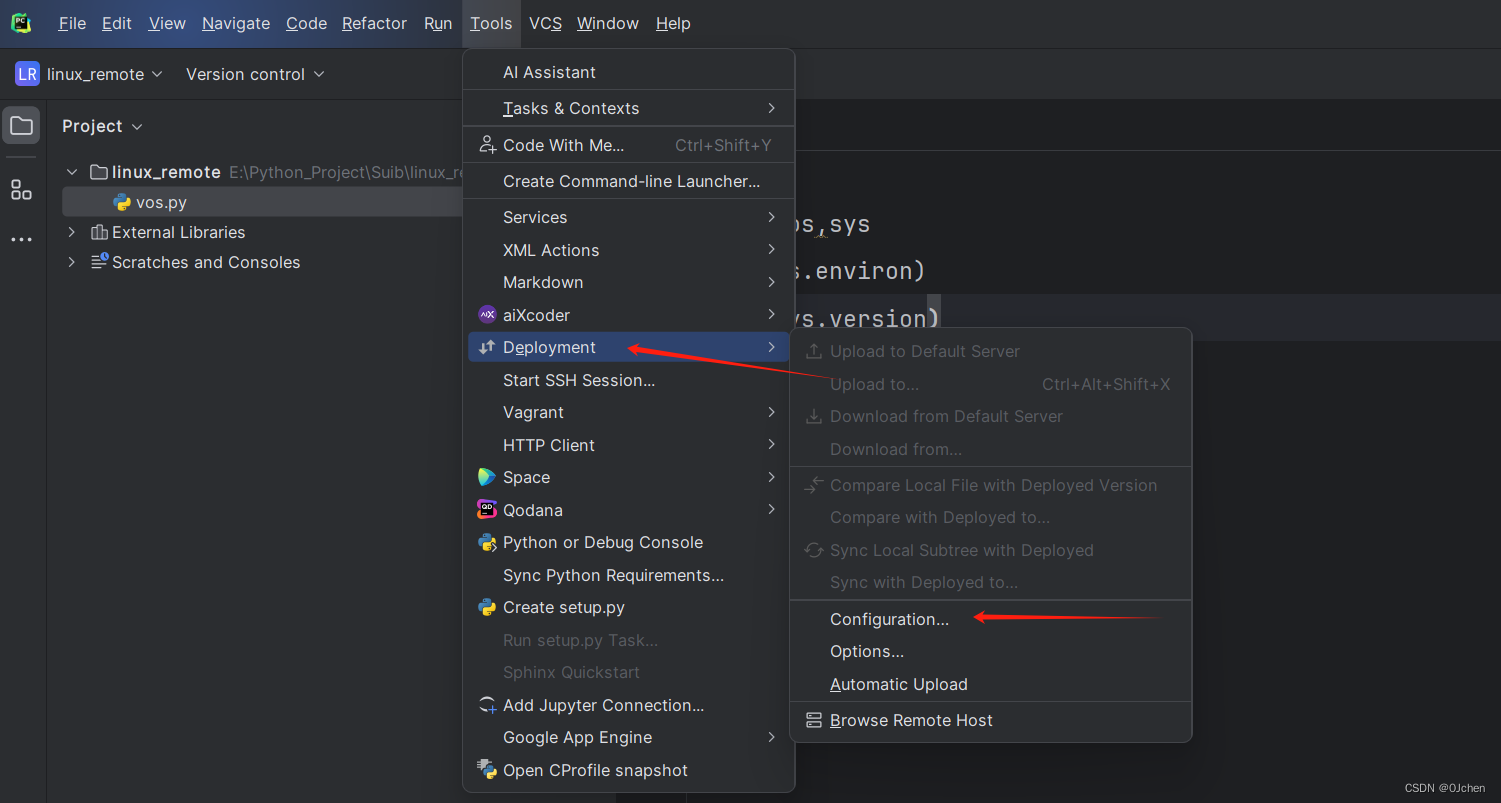The height and width of the screenshot is (803, 1501).
Task: Open the View menu
Action: click(x=167, y=23)
